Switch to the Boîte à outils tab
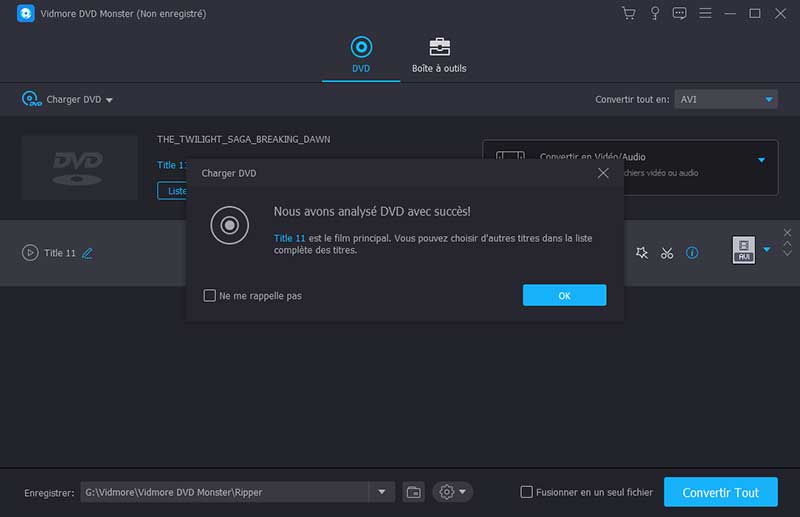Viewport: 800px width, 517px height. [439, 55]
